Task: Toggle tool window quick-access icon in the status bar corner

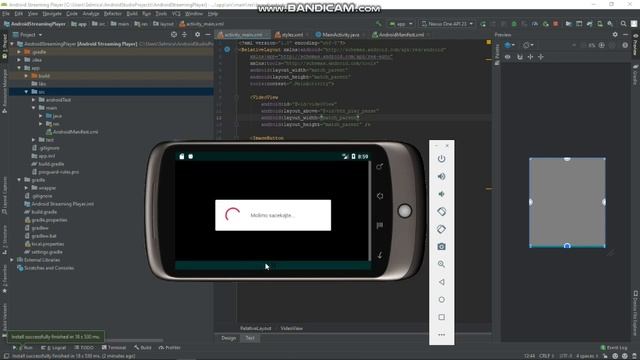Action: click(6, 356)
